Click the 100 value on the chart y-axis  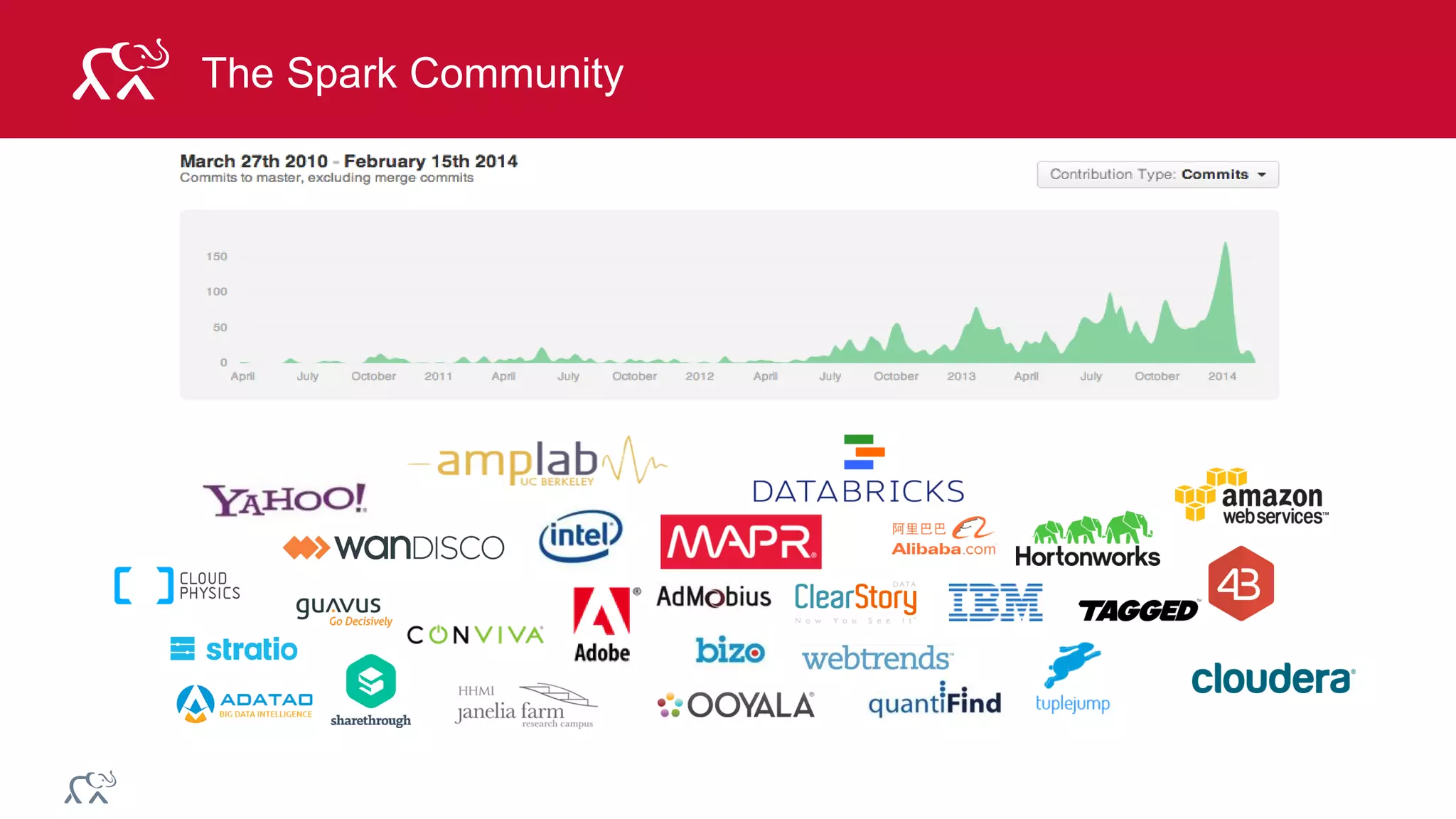[217, 291]
